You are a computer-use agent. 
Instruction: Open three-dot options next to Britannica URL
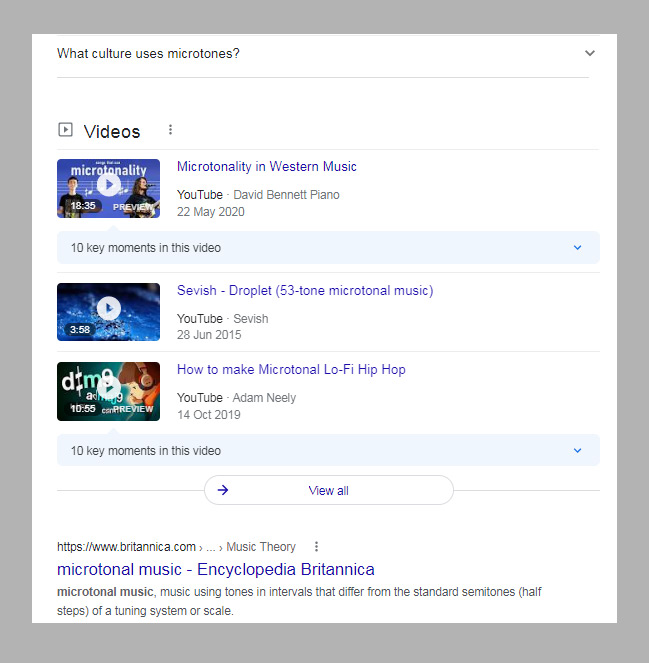coord(316,547)
